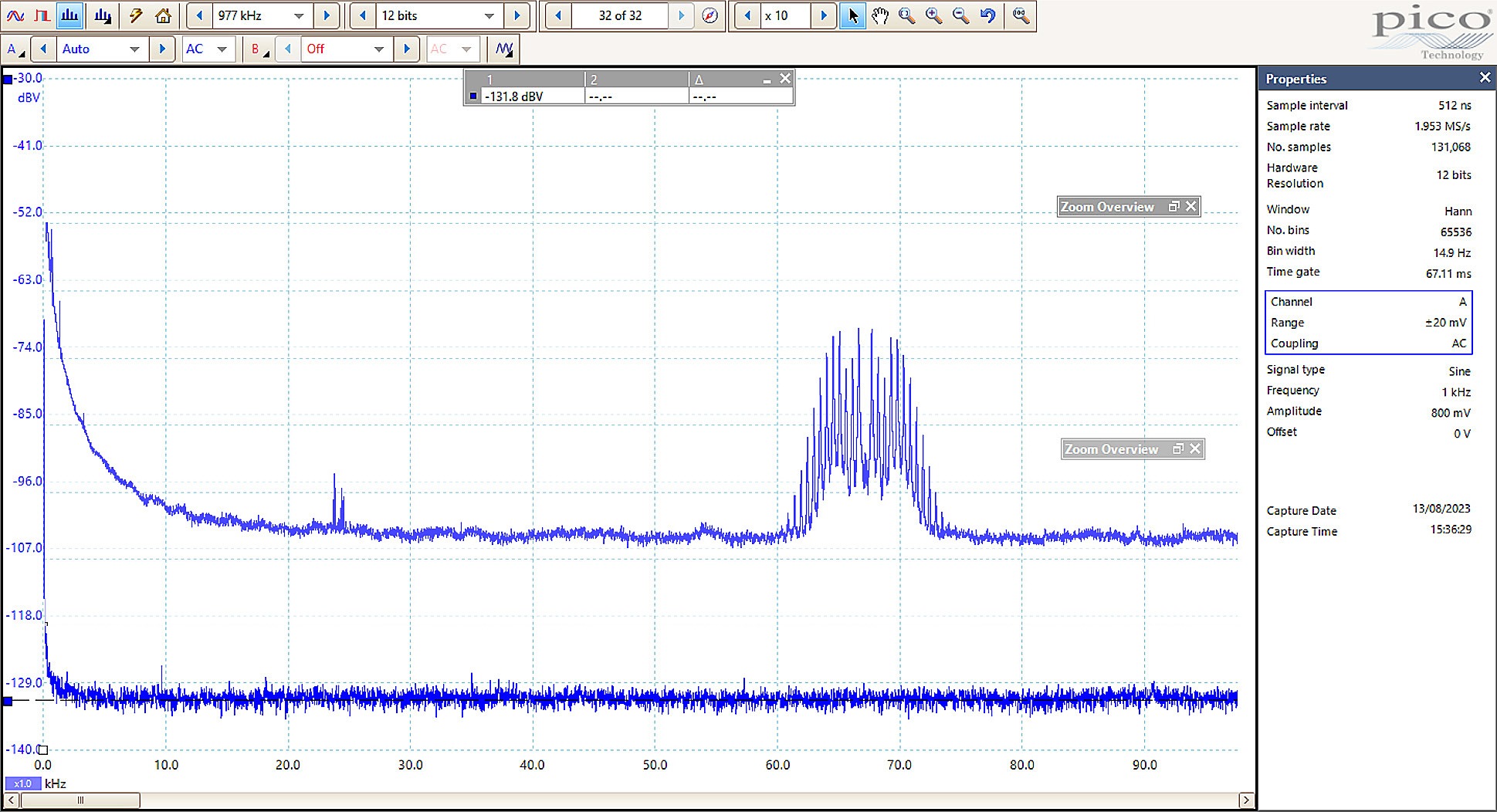Click the 32 of 32 buffer field

tap(620, 15)
